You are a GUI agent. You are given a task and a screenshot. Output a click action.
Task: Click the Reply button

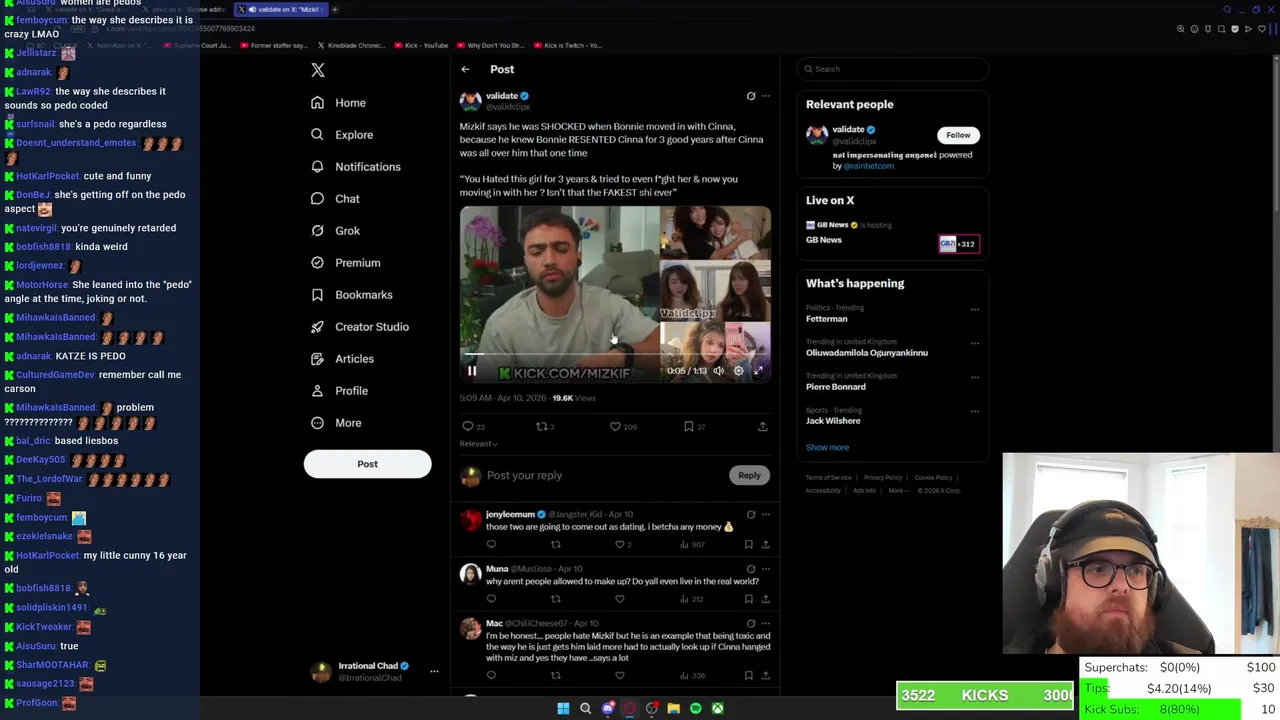point(749,476)
